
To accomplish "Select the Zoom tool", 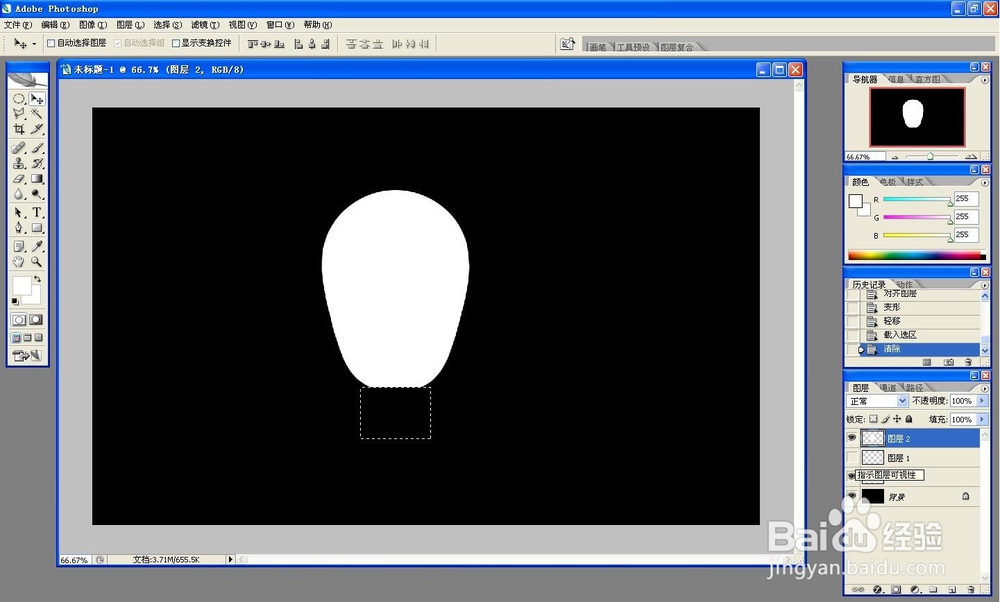I will pyautogui.click(x=36, y=261).
